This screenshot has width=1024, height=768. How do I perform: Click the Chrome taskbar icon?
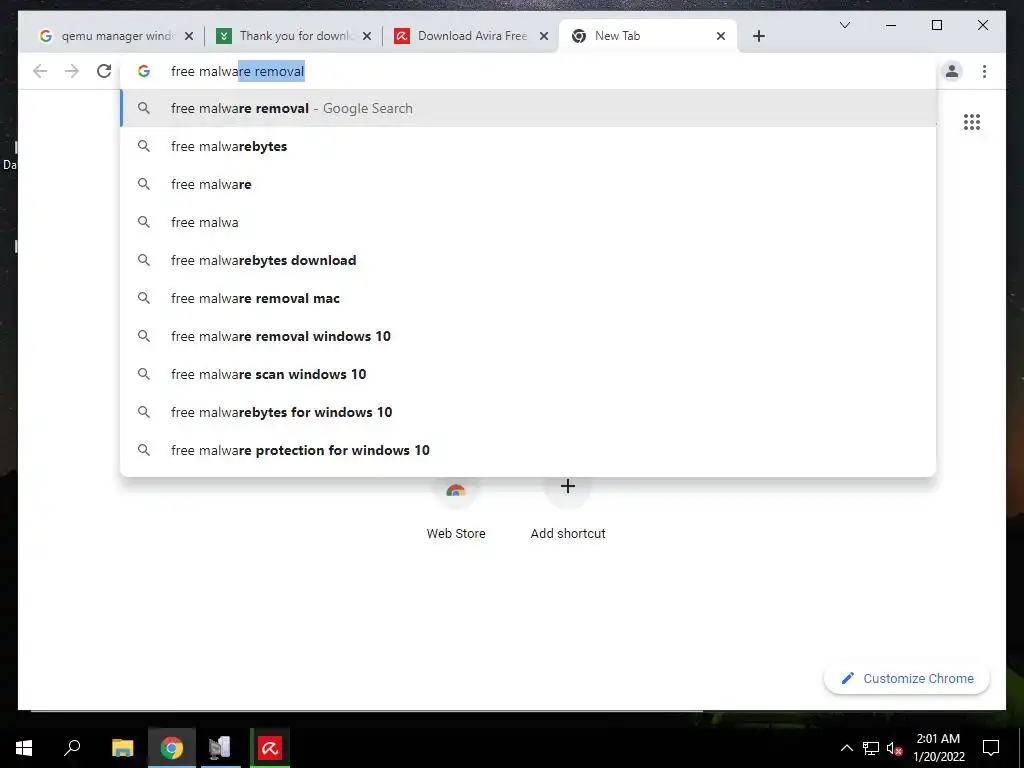coord(172,748)
